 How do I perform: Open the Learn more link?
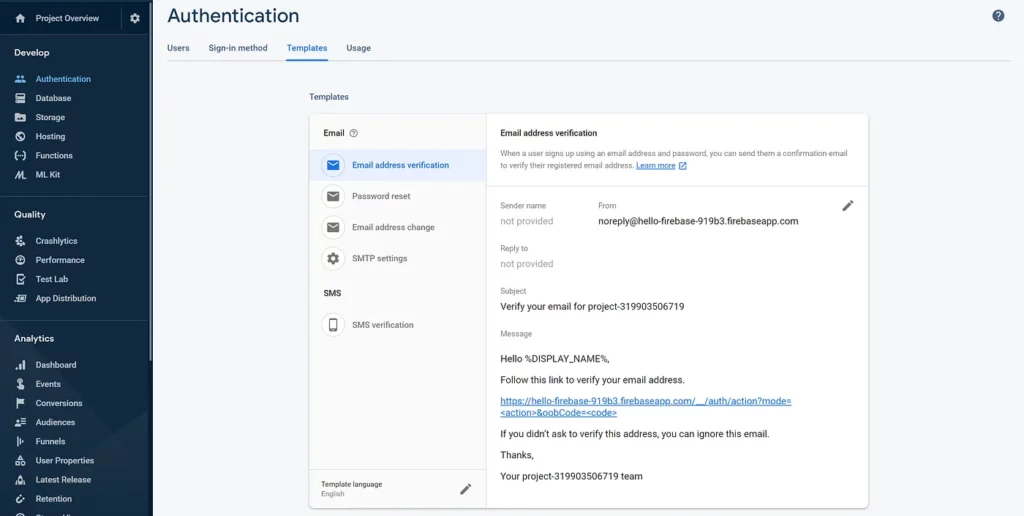656,166
